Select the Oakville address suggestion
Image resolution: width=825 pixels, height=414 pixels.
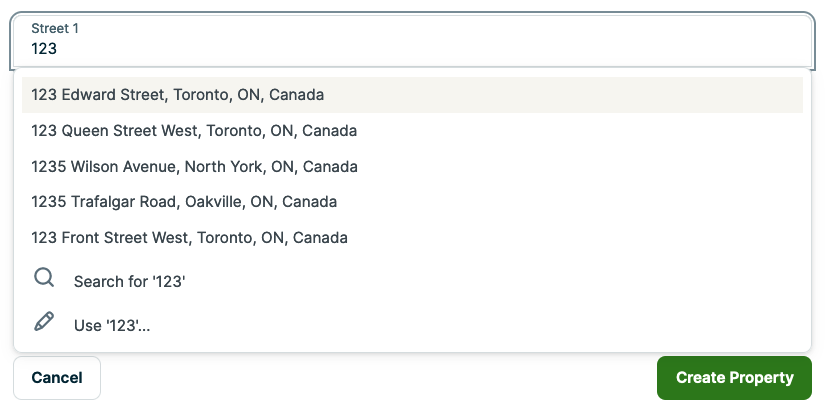[184, 202]
